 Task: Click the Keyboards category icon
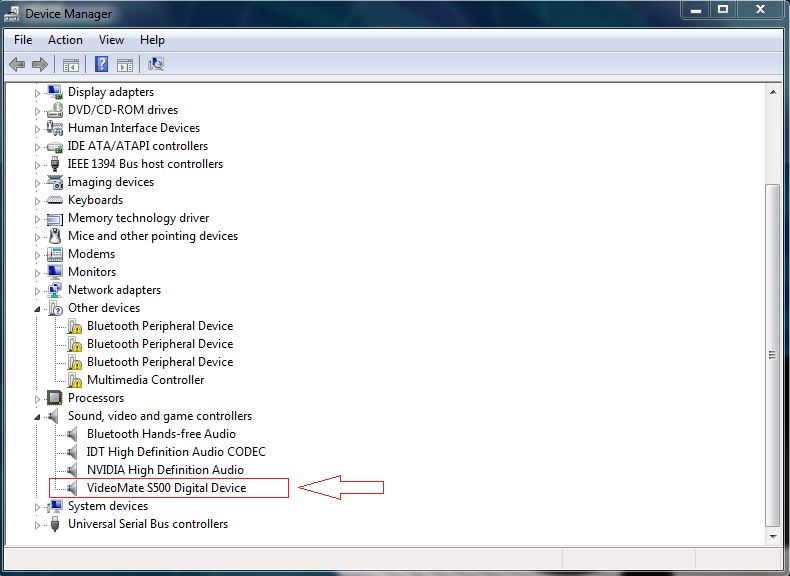(54, 200)
